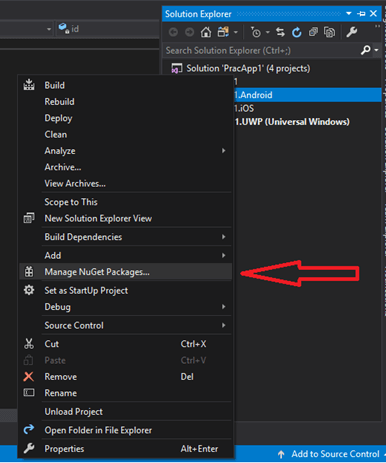Screen dimensions: 386x463
Task: Expand the Analyze submenu
Action: click(x=125, y=151)
